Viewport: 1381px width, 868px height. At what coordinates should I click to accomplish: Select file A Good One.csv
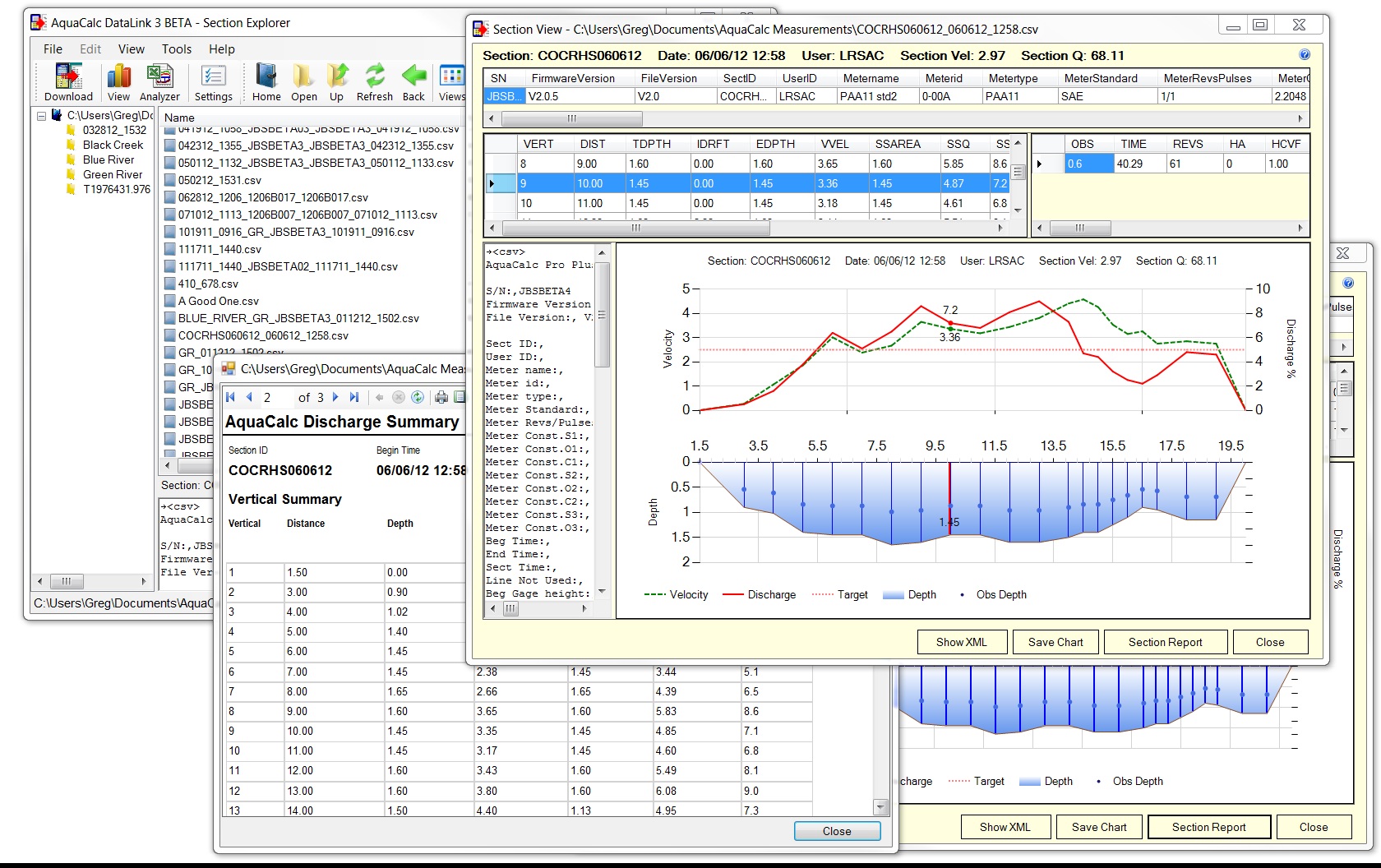tap(218, 301)
